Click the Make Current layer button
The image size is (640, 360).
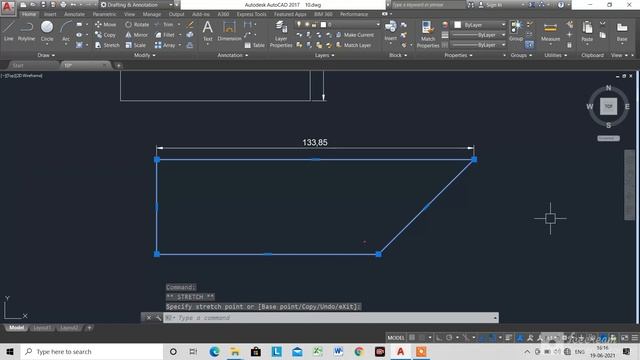click(355, 35)
